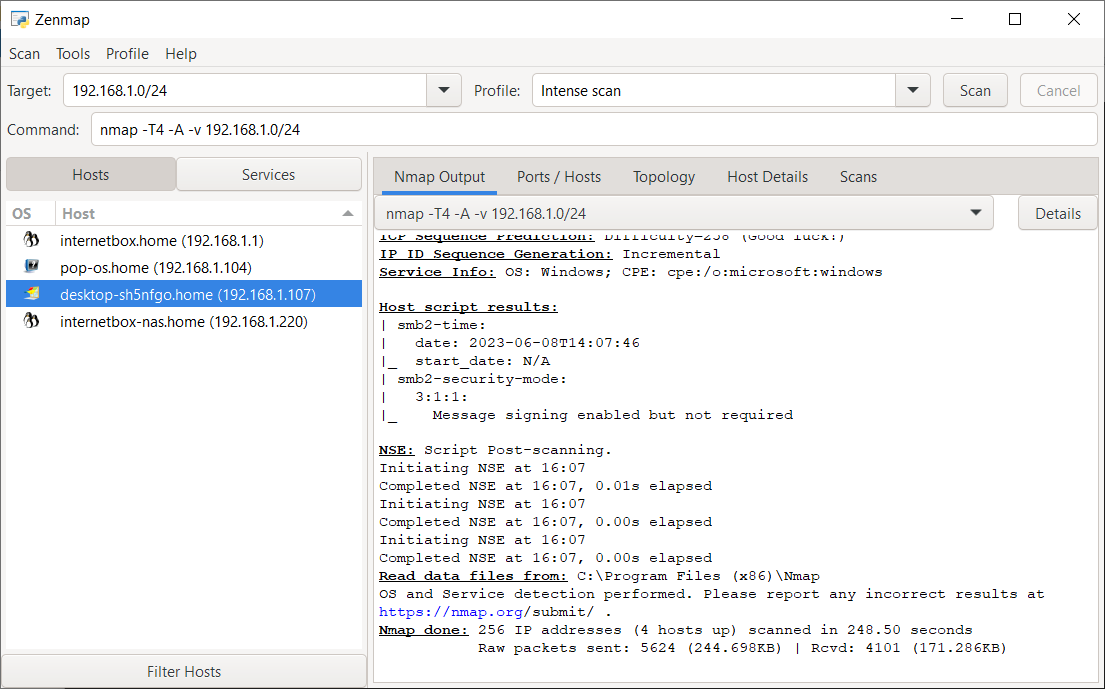The image size is (1105, 689).
Task: Click the OS icon beside pop-os.home
Action: 31,267
